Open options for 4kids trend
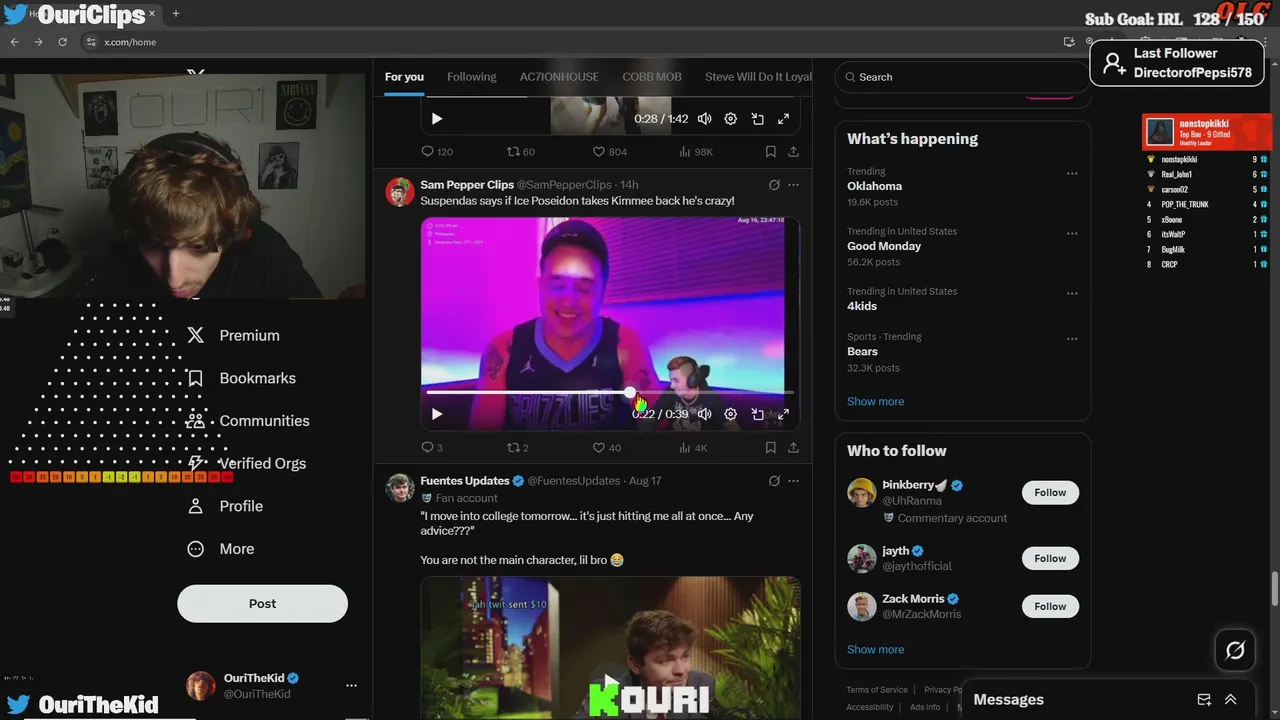This screenshot has height=720, width=1280. coord(1072,293)
